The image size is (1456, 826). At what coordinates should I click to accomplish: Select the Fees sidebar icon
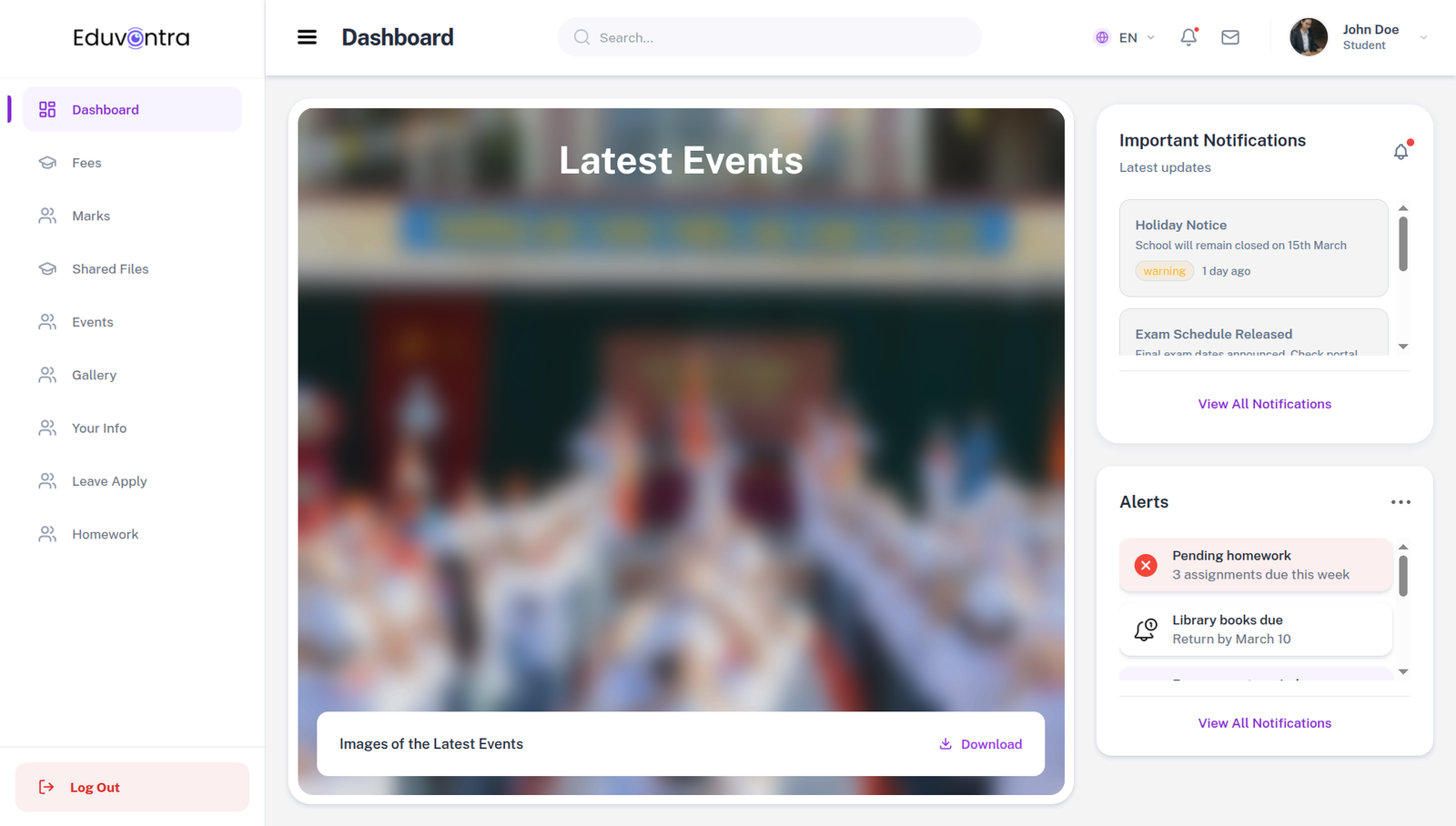click(x=47, y=162)
